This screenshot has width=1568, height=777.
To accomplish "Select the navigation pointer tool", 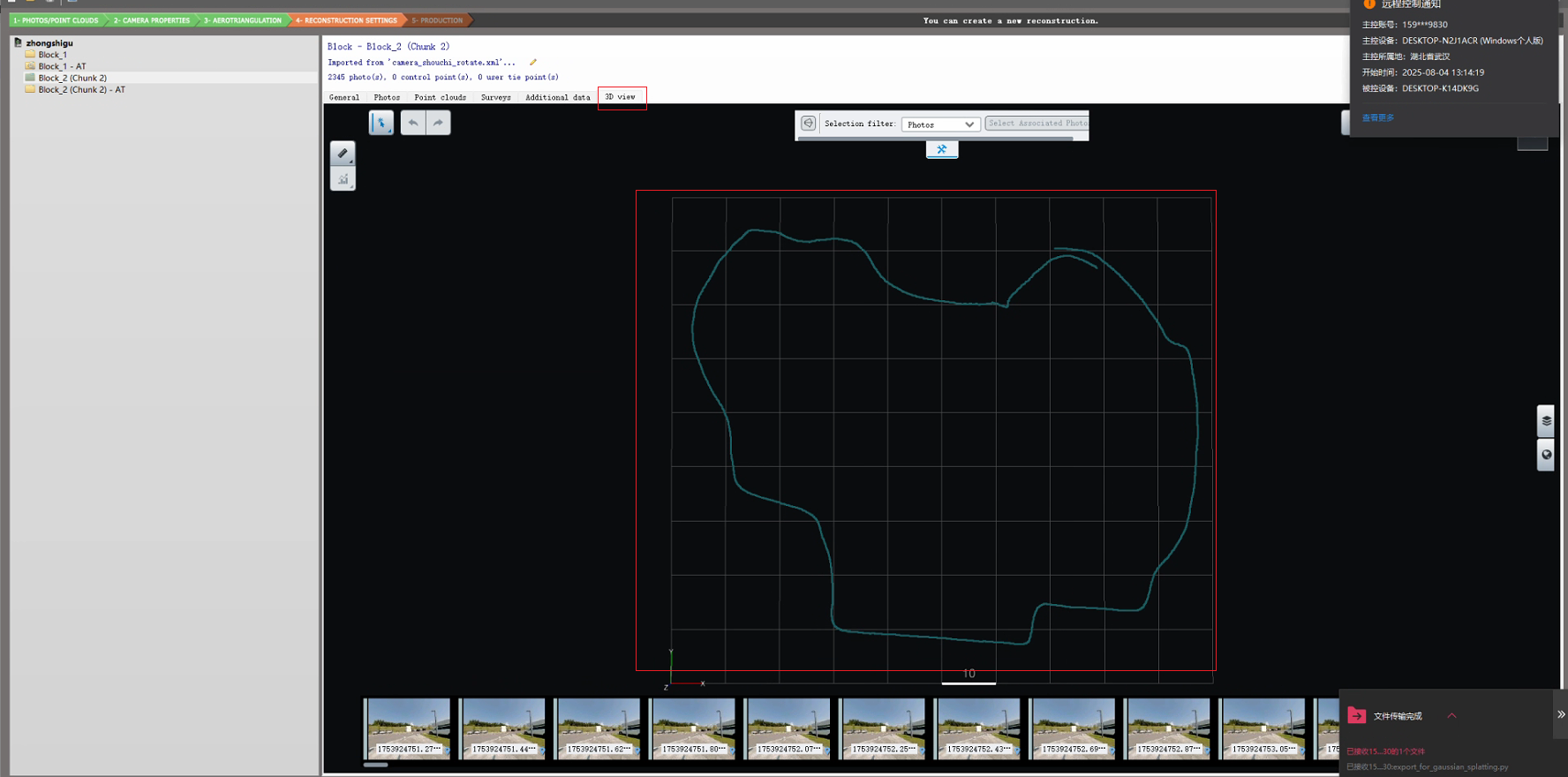I will (x=381, y=123).
